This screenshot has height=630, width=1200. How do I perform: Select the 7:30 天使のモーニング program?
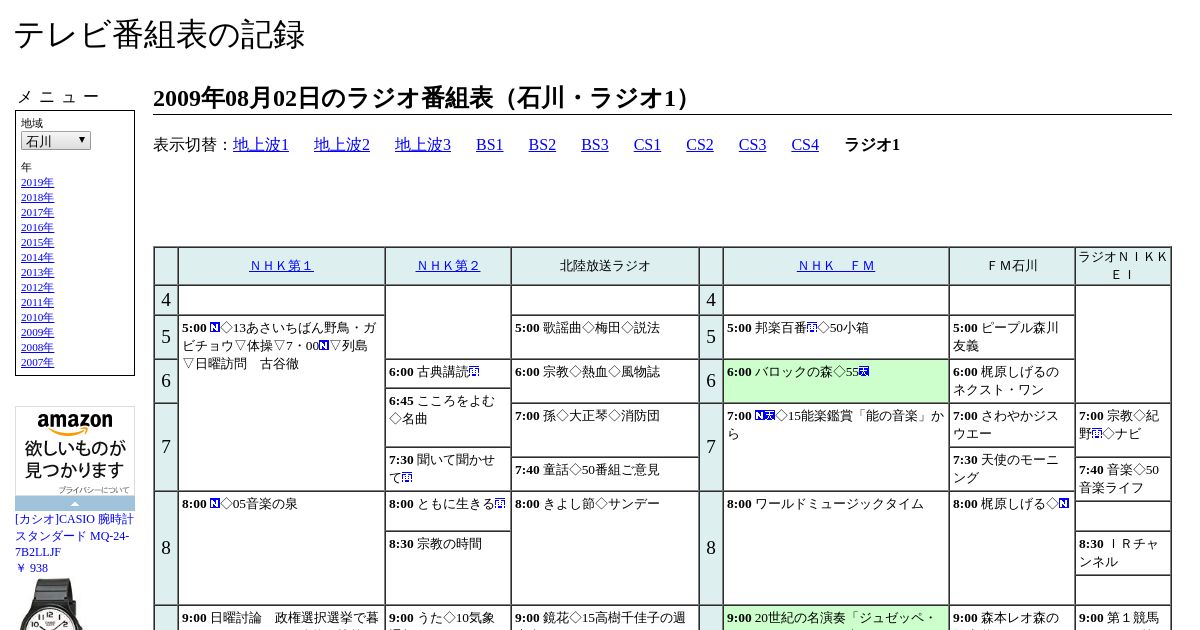click(1012, 469)
